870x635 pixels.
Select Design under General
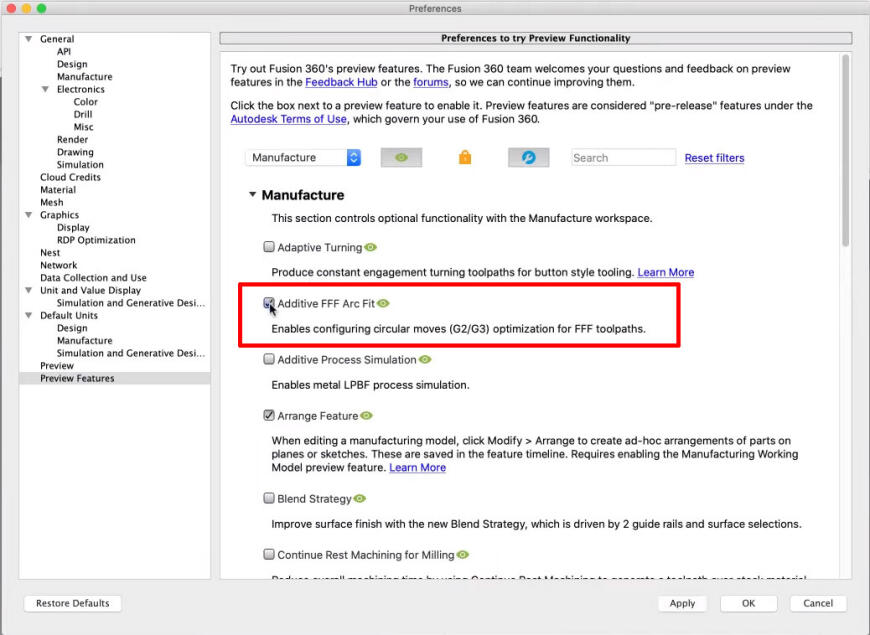(x=72, y=64)
